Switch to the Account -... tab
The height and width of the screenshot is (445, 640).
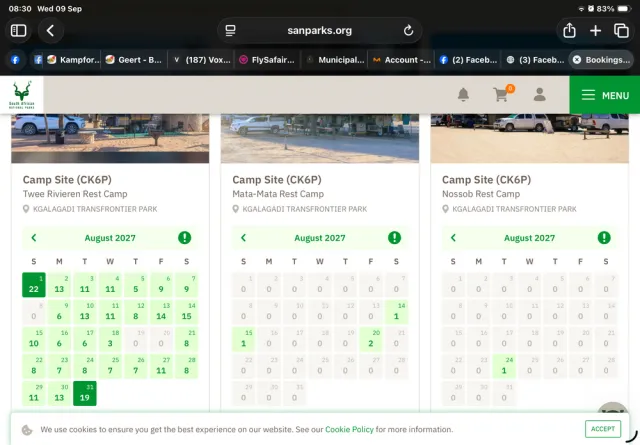pyautogui.click(x=401, y=60)
